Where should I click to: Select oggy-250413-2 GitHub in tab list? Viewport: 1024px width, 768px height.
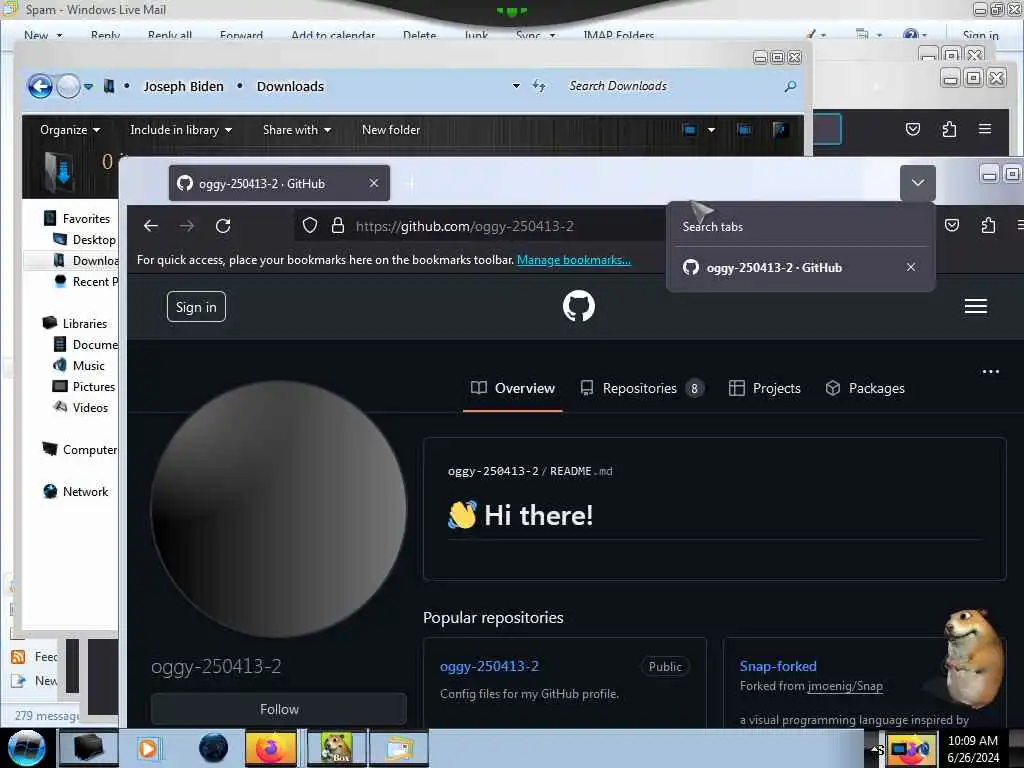(x=774, y=268)
